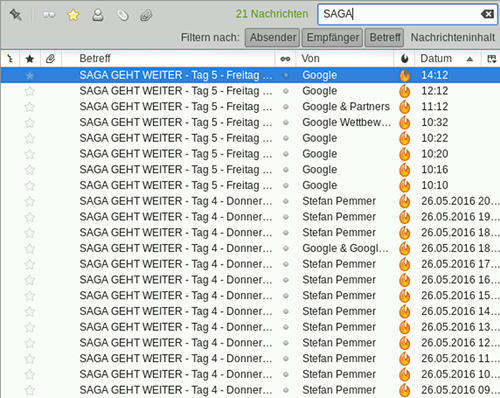The width and height of the screenshot is (500, 398).
Task: Toggle junk flame on the 26.05.2016 20... message
Action: point(405,201)
